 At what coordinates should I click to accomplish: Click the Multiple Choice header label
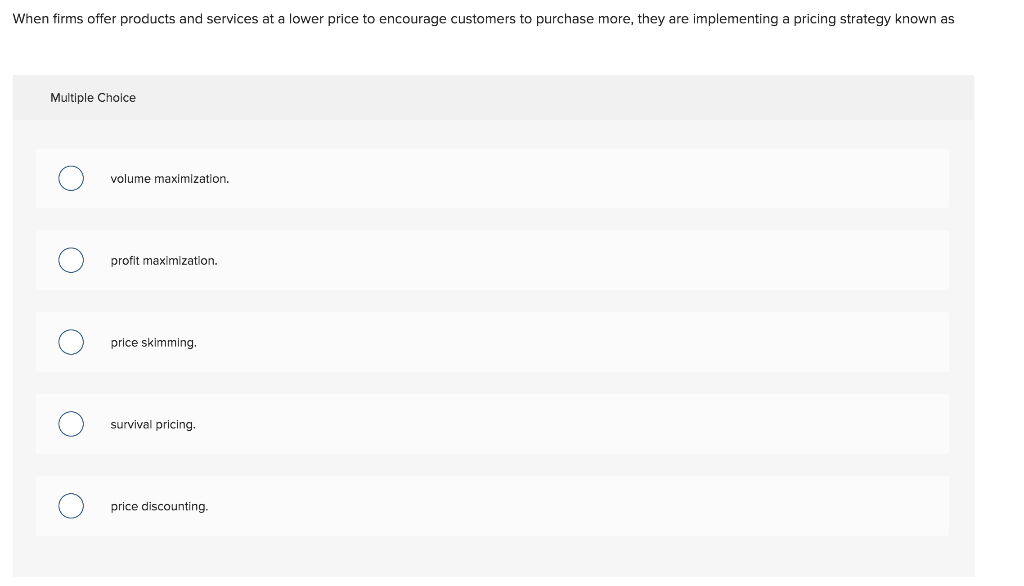click(93, 97)
